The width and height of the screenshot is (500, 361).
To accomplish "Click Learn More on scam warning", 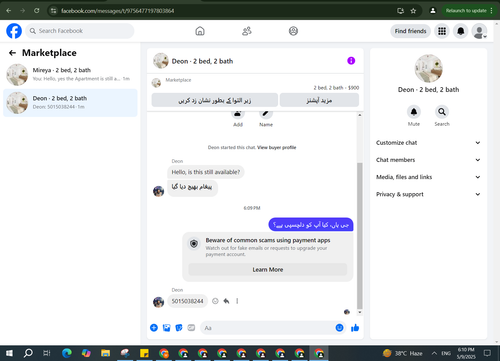I will (268, 269).
